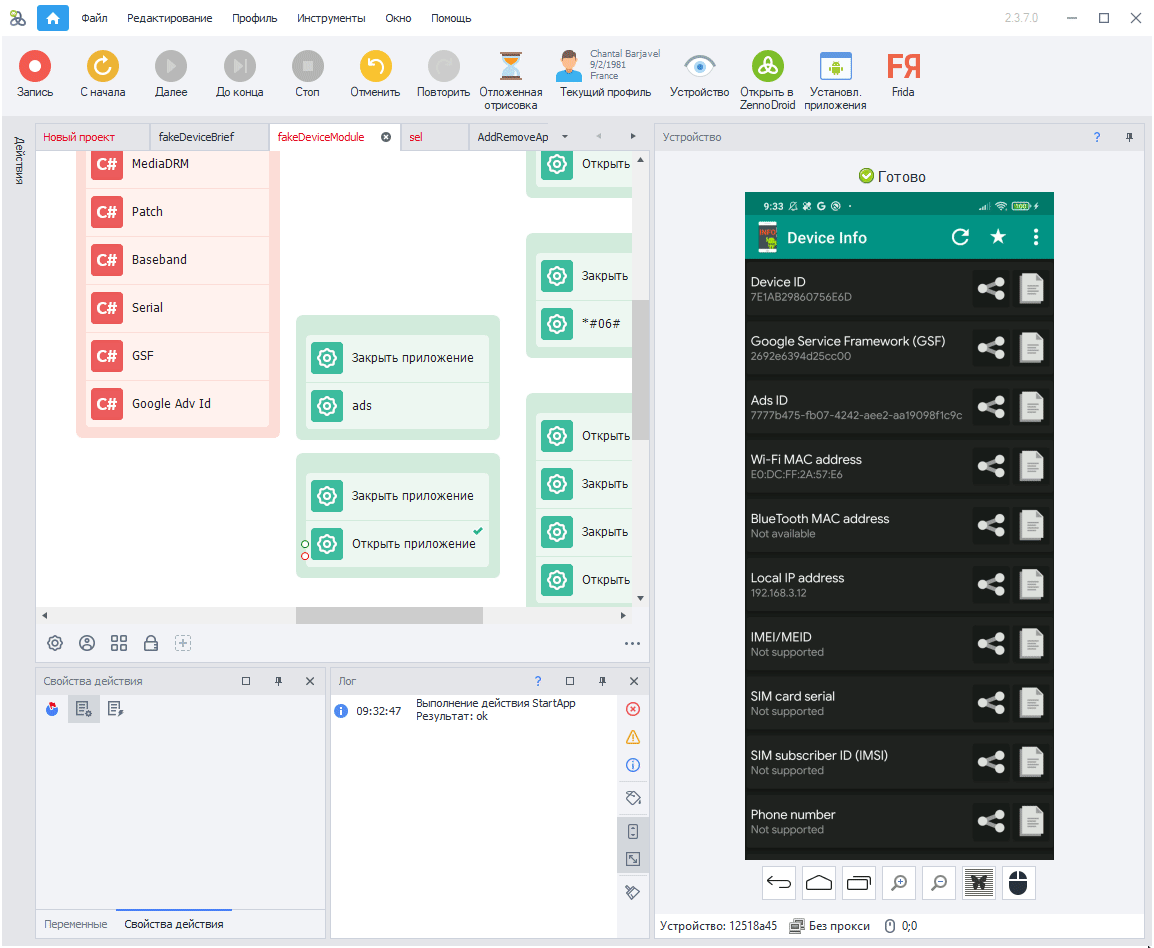
Task: Share the Device ID value
Action: 990,289
